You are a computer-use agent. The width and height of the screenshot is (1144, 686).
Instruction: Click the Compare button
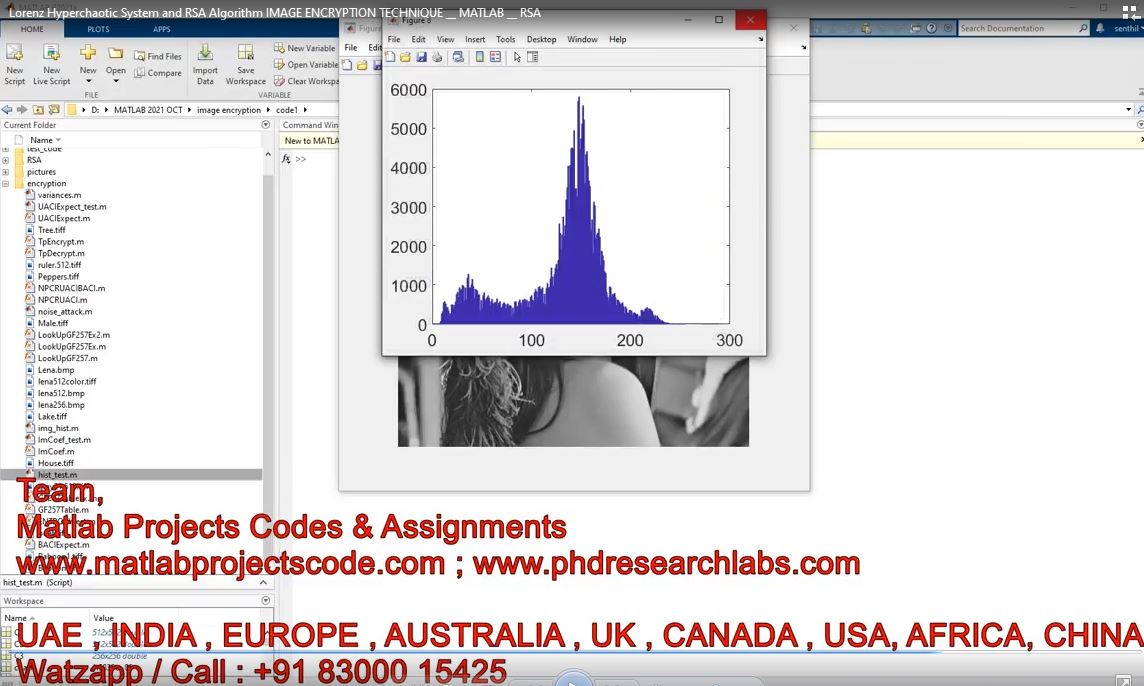click(x=158, y=73)
